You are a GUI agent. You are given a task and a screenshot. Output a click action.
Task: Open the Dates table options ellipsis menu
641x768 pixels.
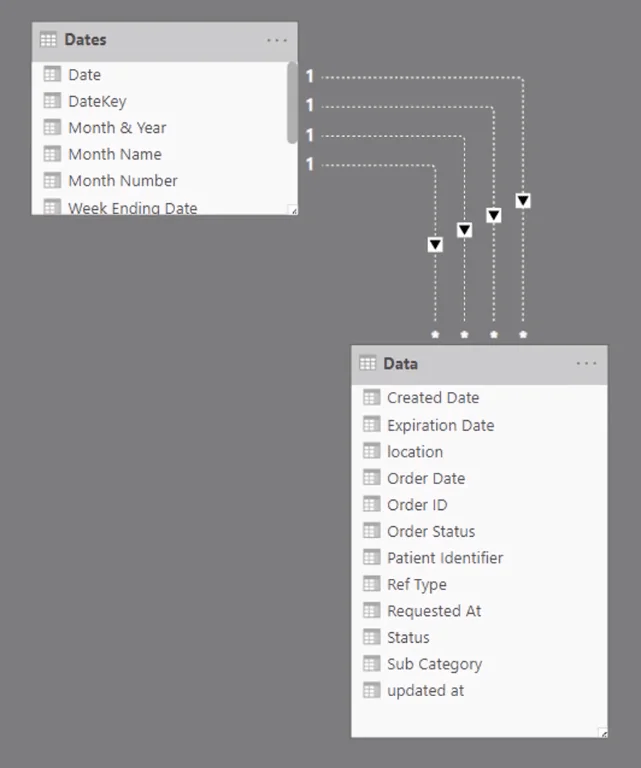(277, 40)
